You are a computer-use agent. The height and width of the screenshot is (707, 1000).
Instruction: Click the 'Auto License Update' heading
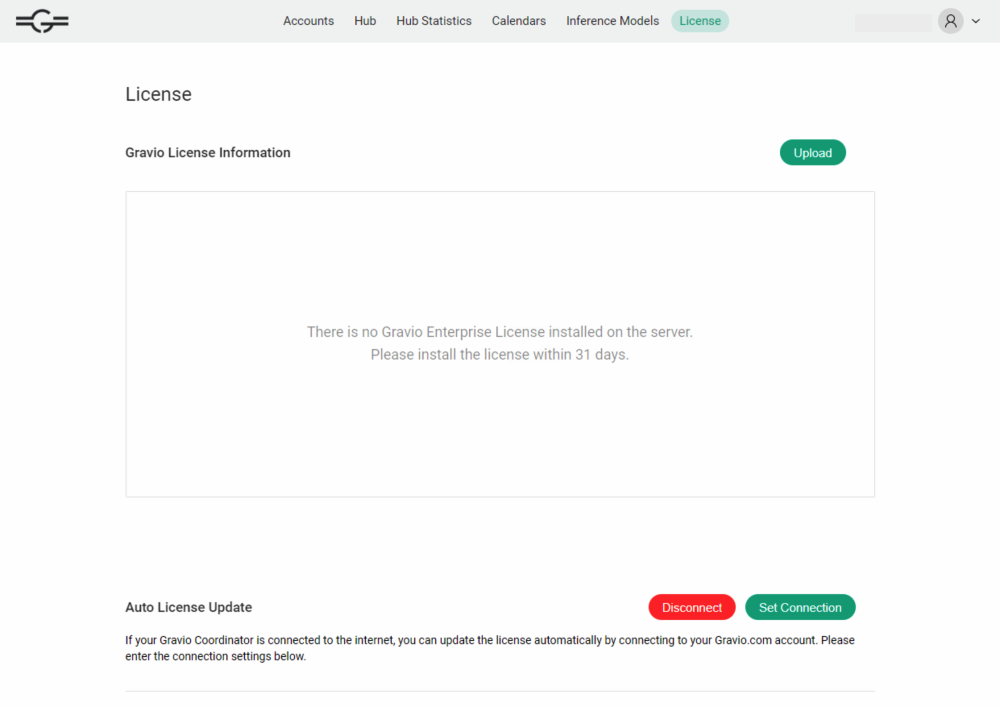(189, 607)
